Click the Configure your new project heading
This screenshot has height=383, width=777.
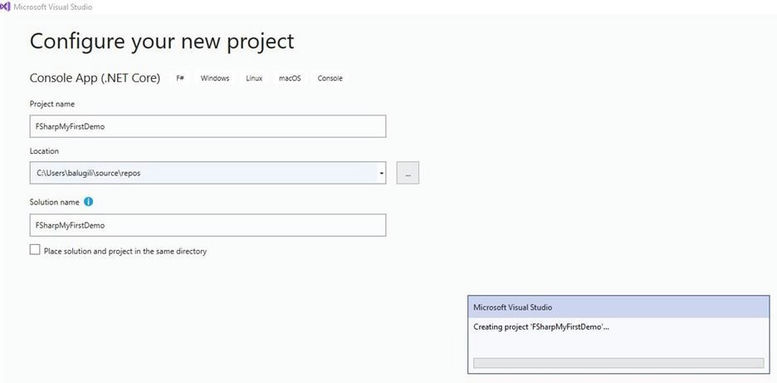point(162,41)
